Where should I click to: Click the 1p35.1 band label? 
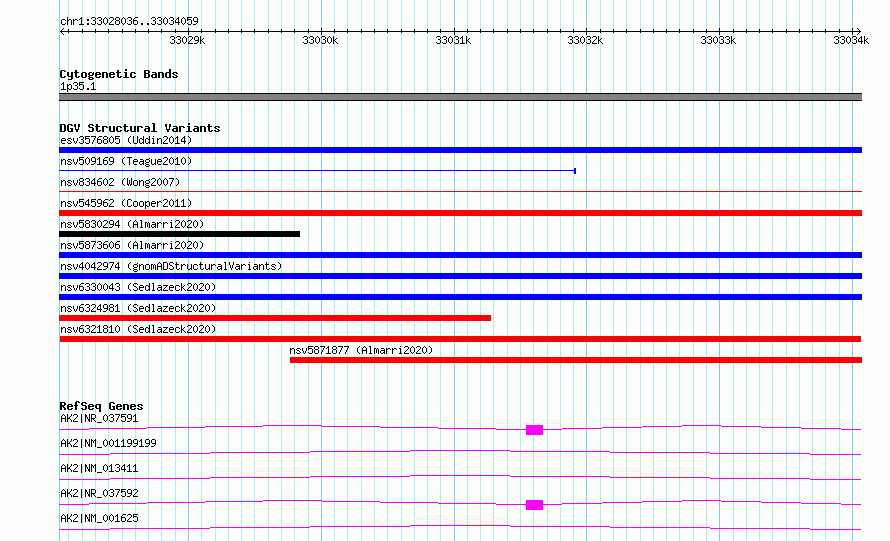[x=78, y=86]
